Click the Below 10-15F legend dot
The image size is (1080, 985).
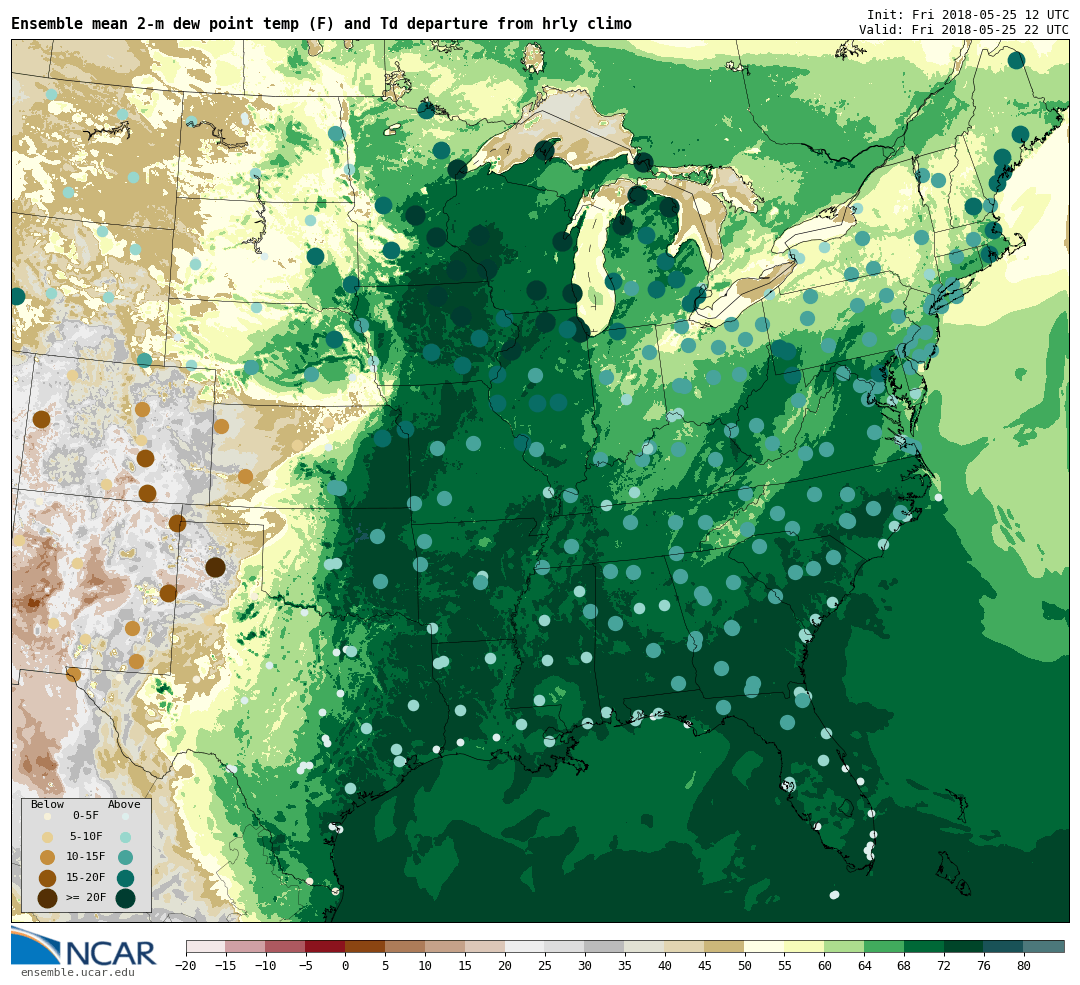(47, 857)
